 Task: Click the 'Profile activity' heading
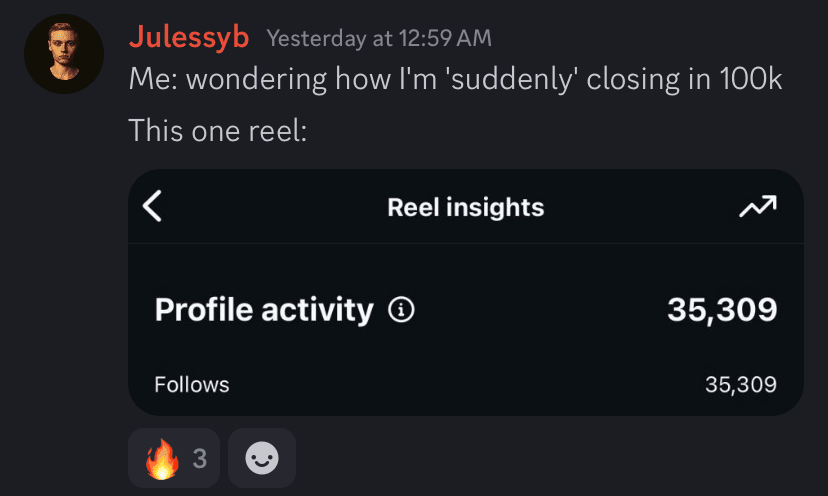click(x=263, y=310)
